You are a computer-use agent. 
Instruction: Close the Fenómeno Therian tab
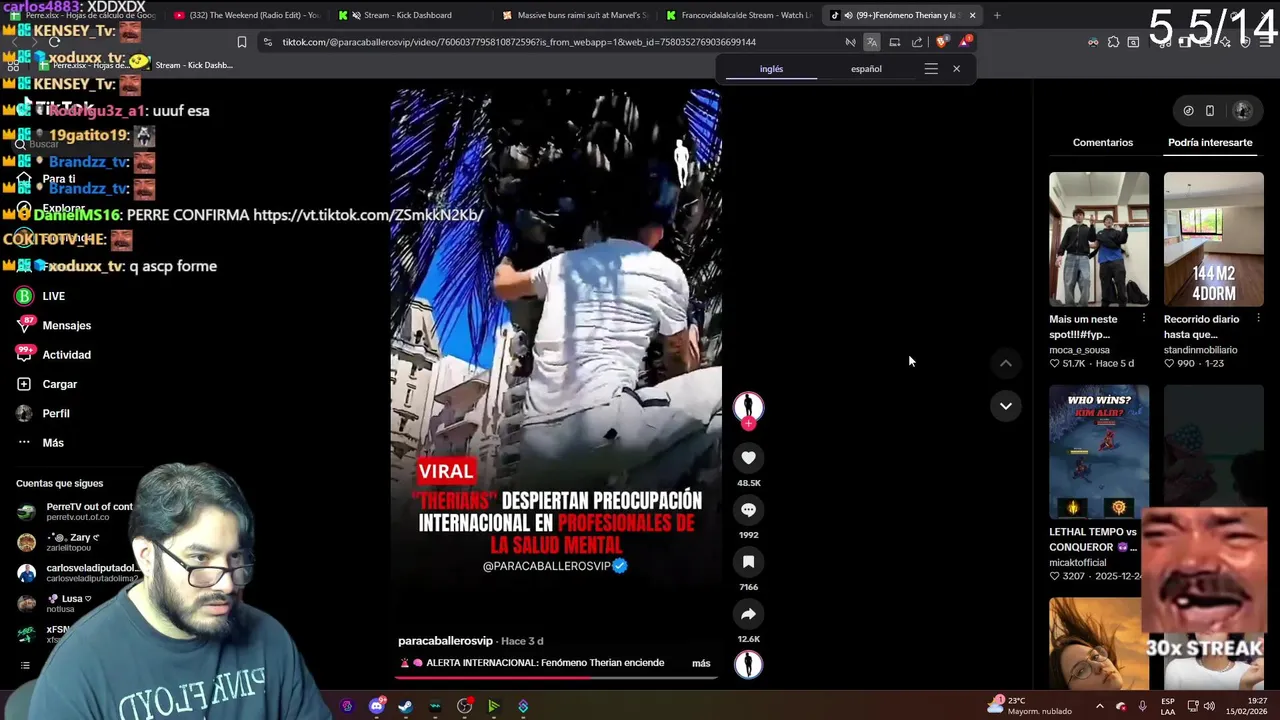point(972,15)
